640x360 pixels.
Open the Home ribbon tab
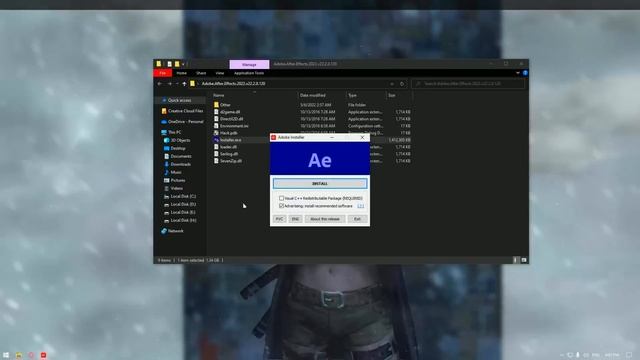182,73
